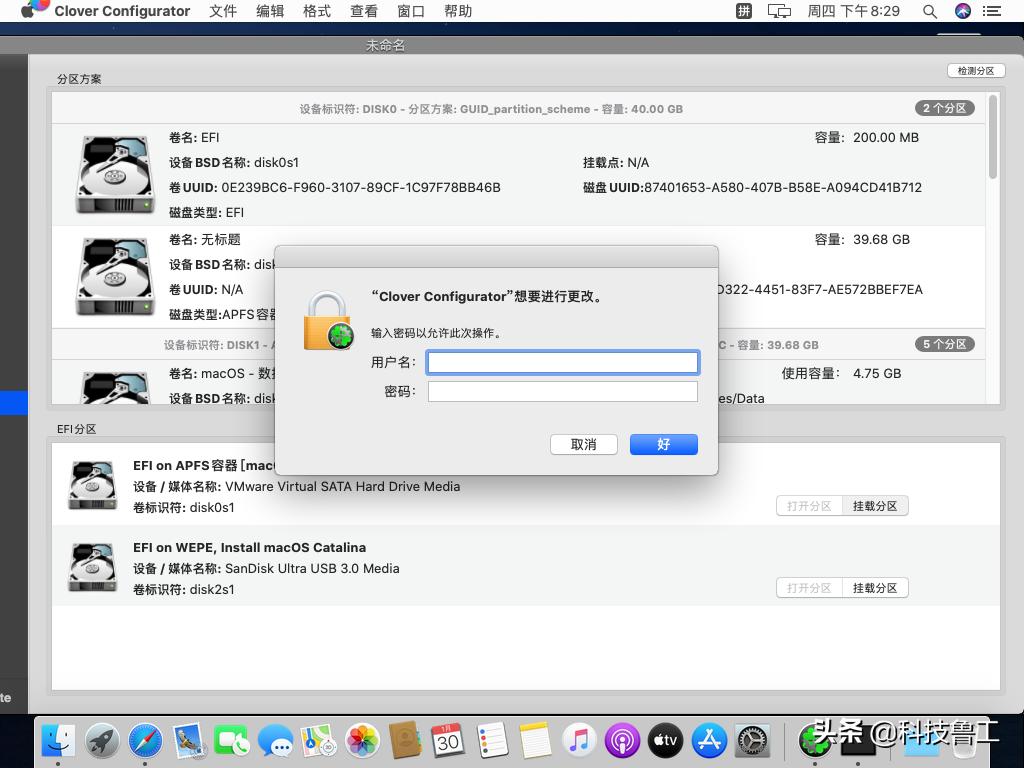
Task: Open the App Store from the Dock
Action: pyautogui.click(x=708, y=741)
